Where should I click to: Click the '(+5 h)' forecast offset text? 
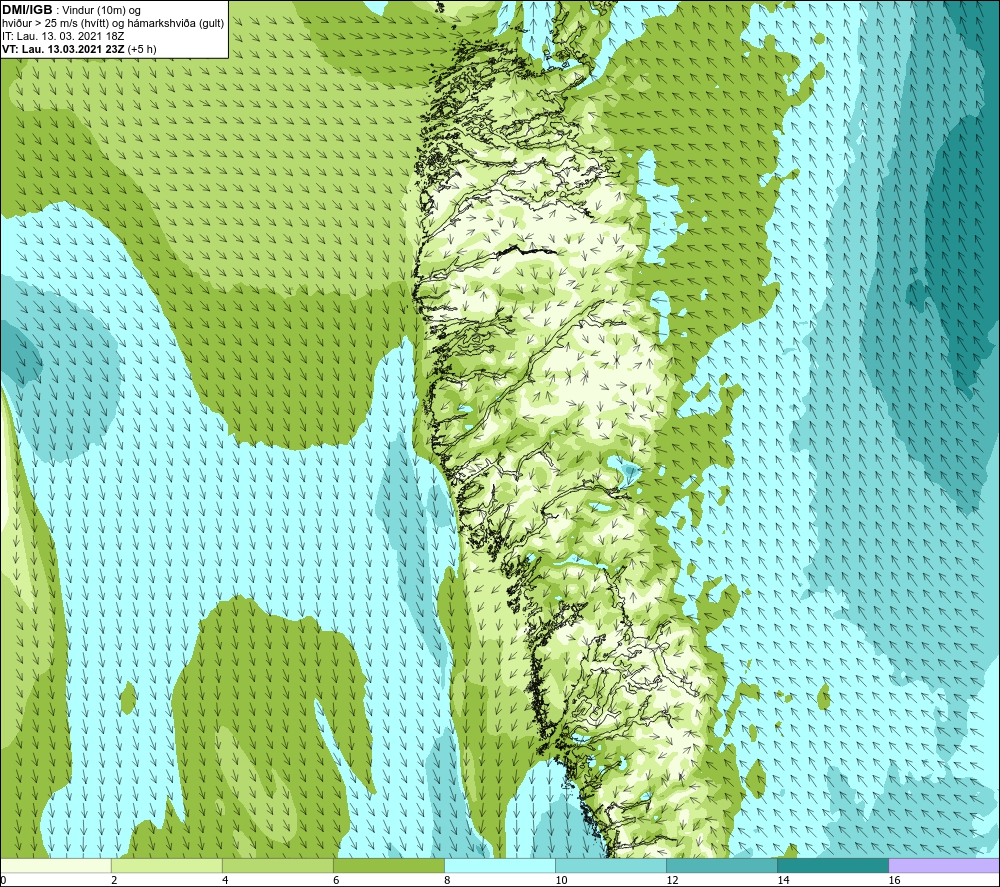tap(142, 49)
